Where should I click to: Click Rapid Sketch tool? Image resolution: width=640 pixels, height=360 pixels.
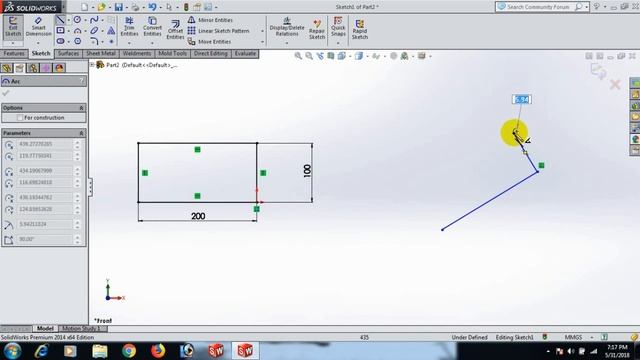coord(360,29)
